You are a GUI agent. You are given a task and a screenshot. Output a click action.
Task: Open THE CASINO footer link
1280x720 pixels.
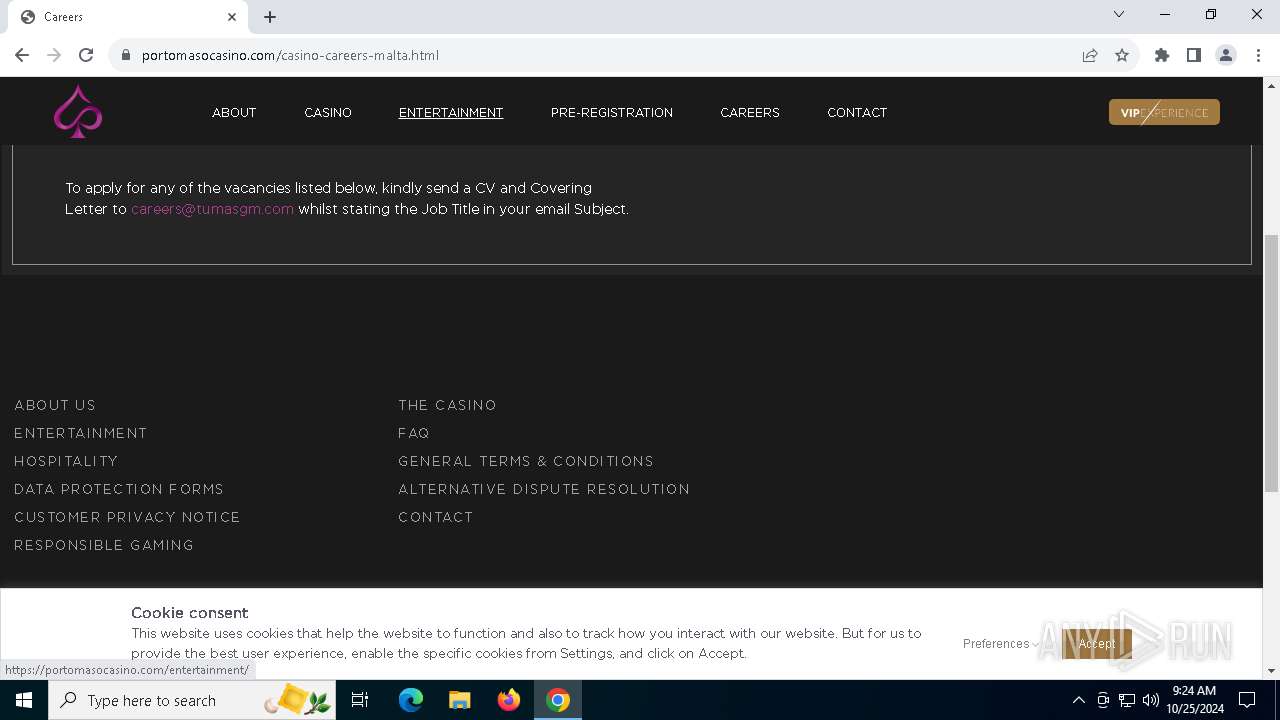(447, 405)
